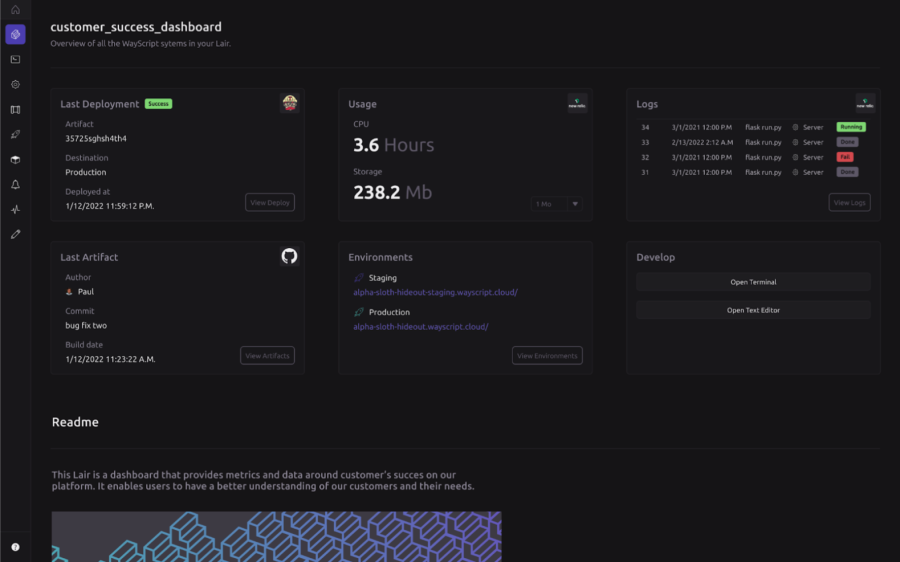This screenshot has height=562, width=900.
Task: Click the flask run.py text in log 34
Action: [x=763, y=127]
